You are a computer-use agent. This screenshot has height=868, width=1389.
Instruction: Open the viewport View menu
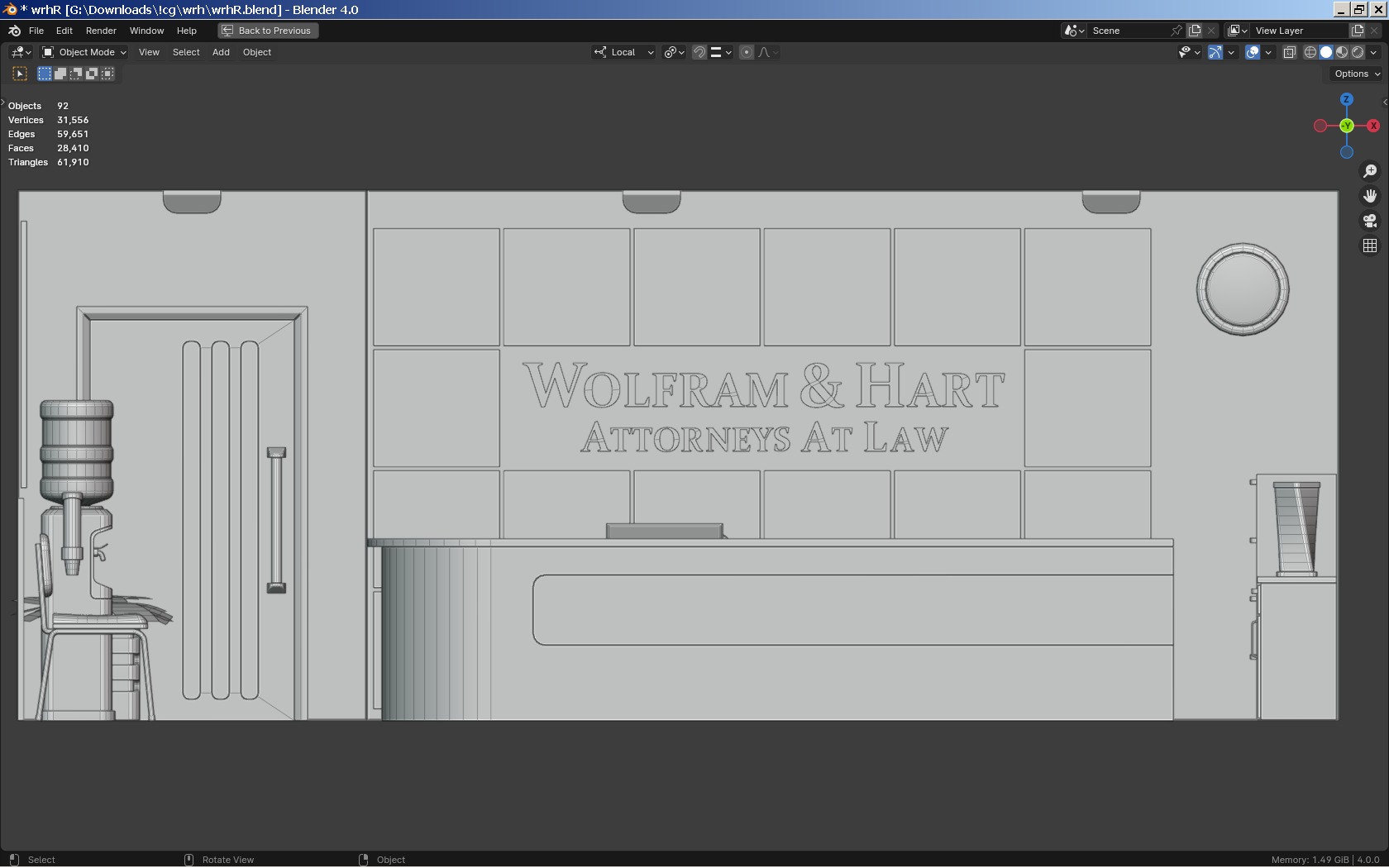(x=149, y=52)
